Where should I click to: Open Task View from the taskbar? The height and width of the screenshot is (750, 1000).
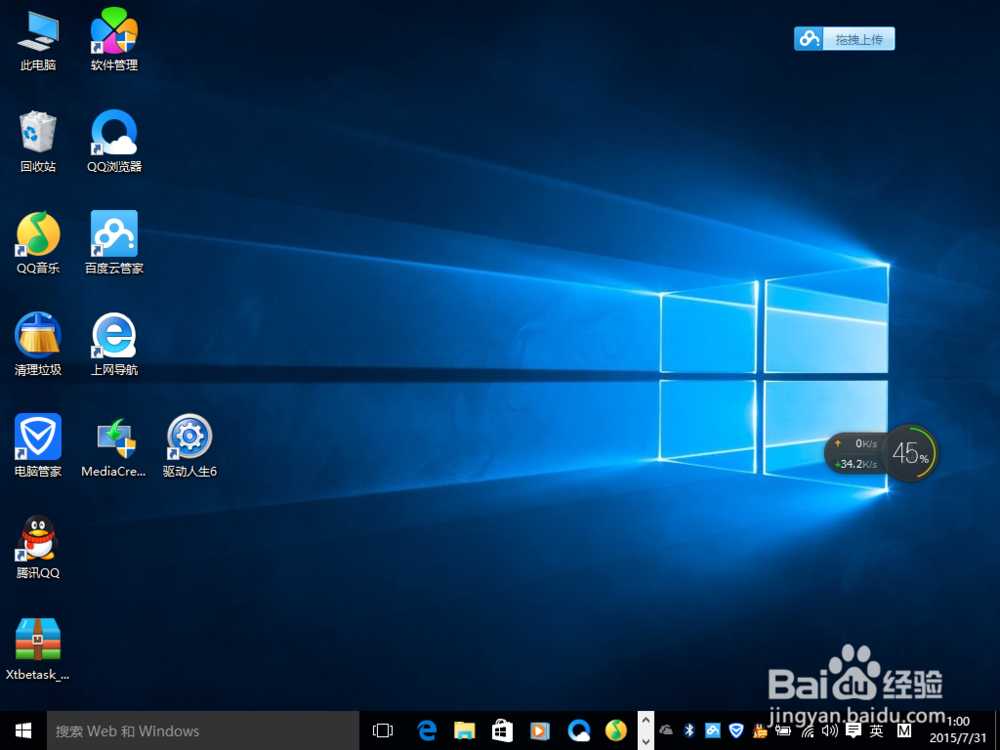383,731
